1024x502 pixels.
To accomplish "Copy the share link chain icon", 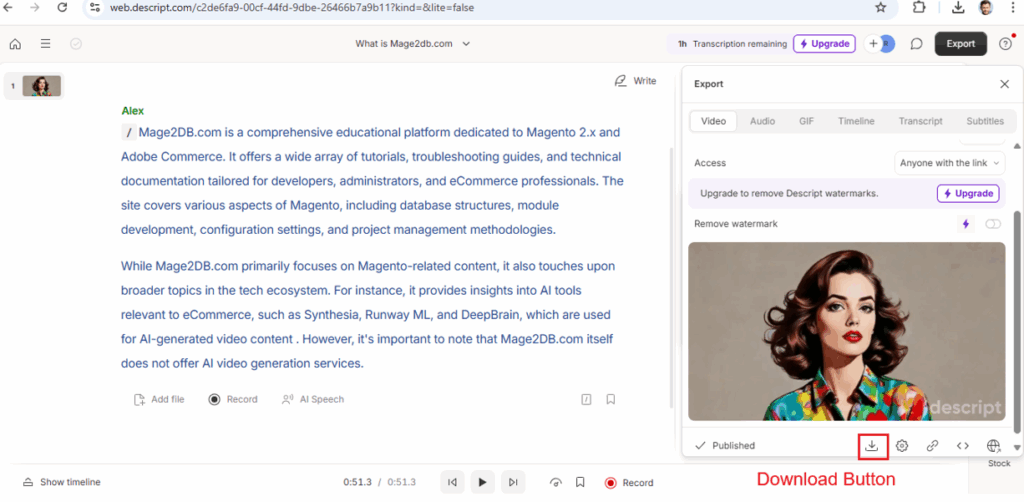I will (x=933, y=446).
